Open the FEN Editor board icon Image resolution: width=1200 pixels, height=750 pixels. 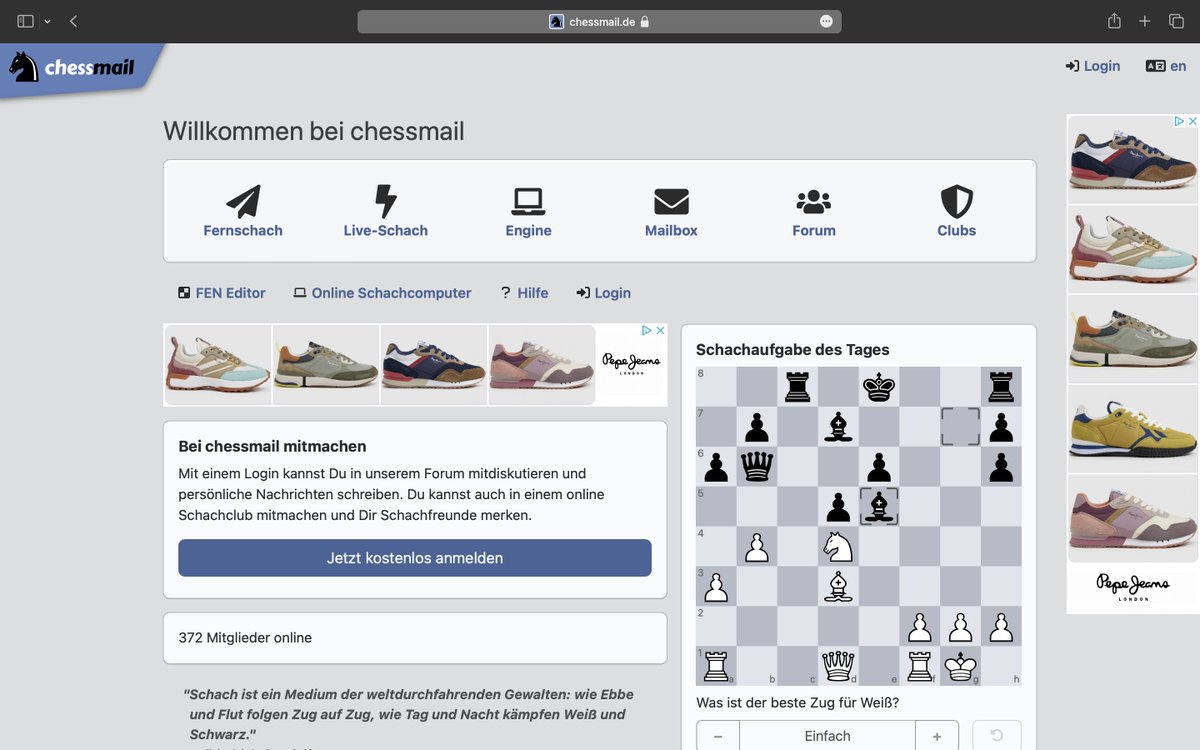click(183, 292)
